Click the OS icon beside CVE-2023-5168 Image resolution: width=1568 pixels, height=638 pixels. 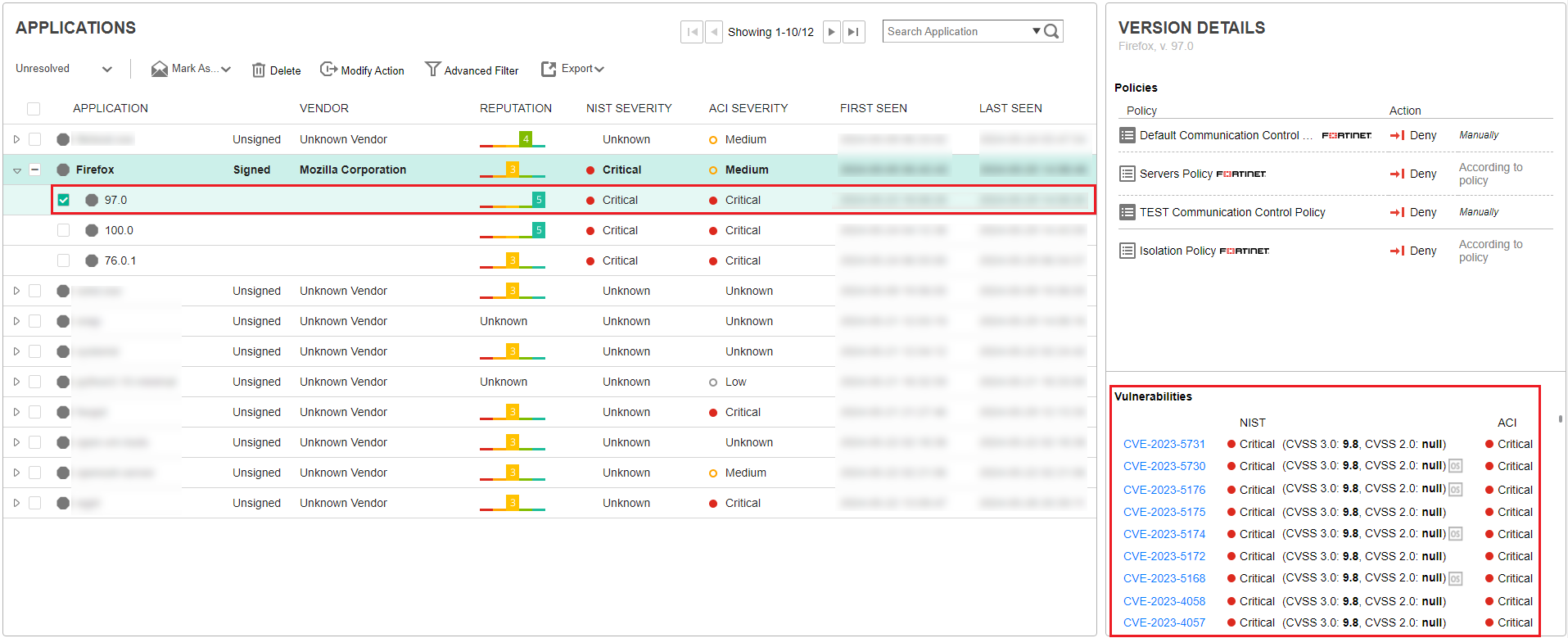pos(1455,578)
